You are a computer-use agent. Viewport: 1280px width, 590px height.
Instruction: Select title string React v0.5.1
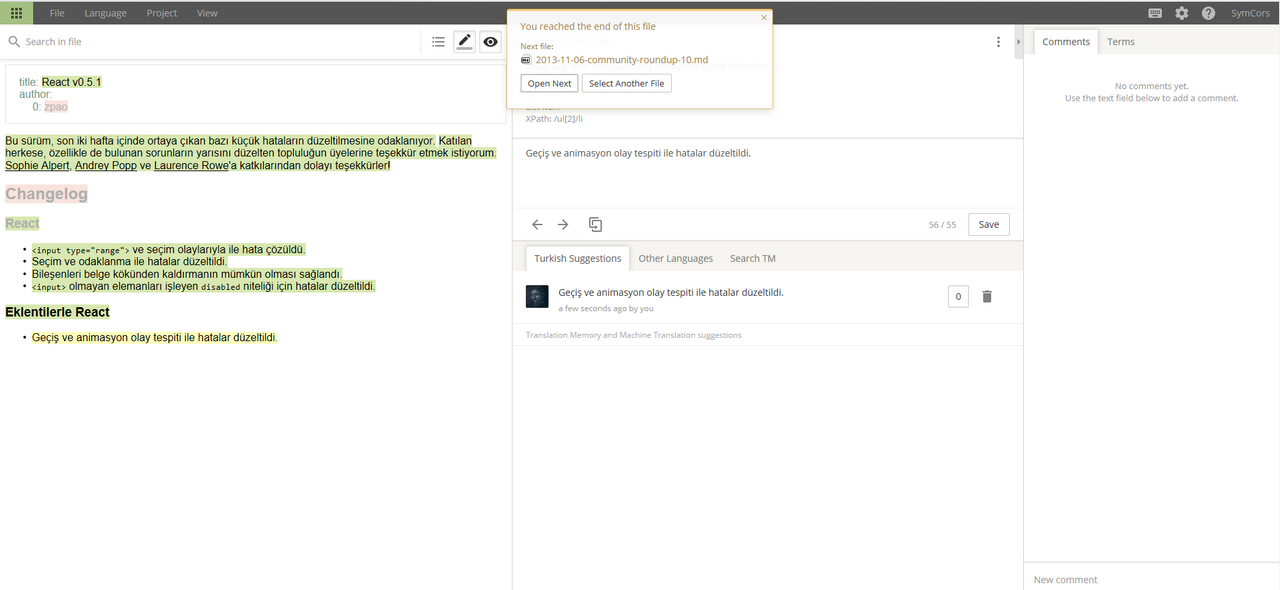point(72,82)
